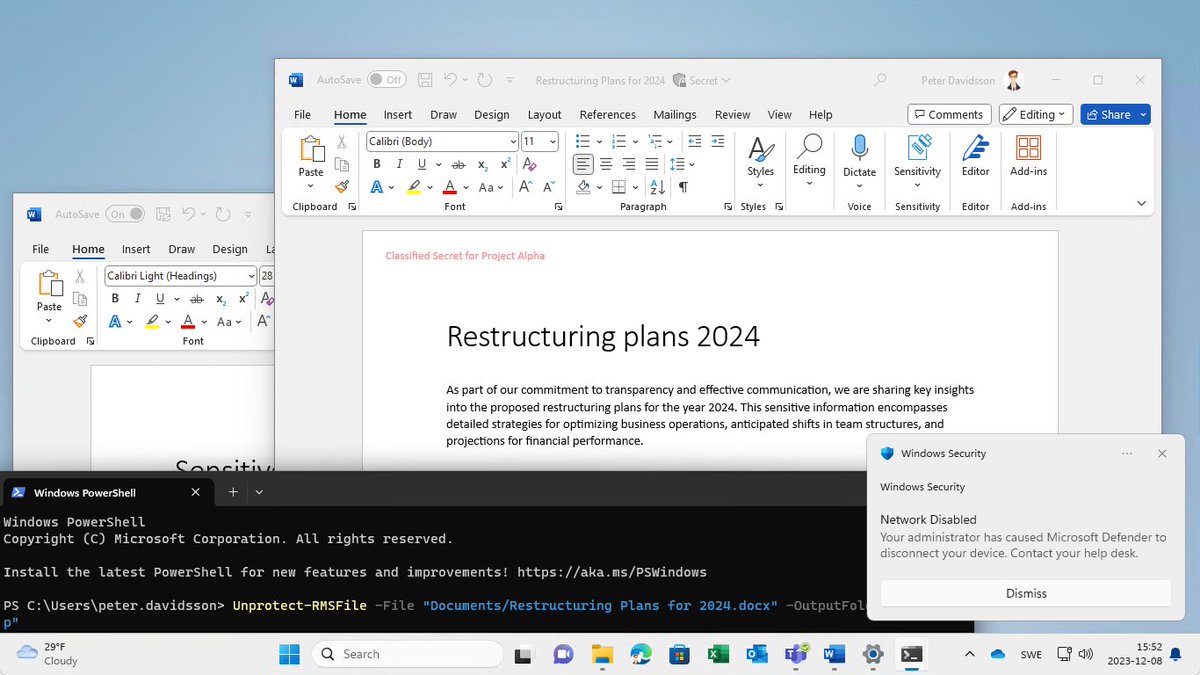1200x675 pixels.
Task: Open Insert tab in front Word window
Action: (398, 114)
